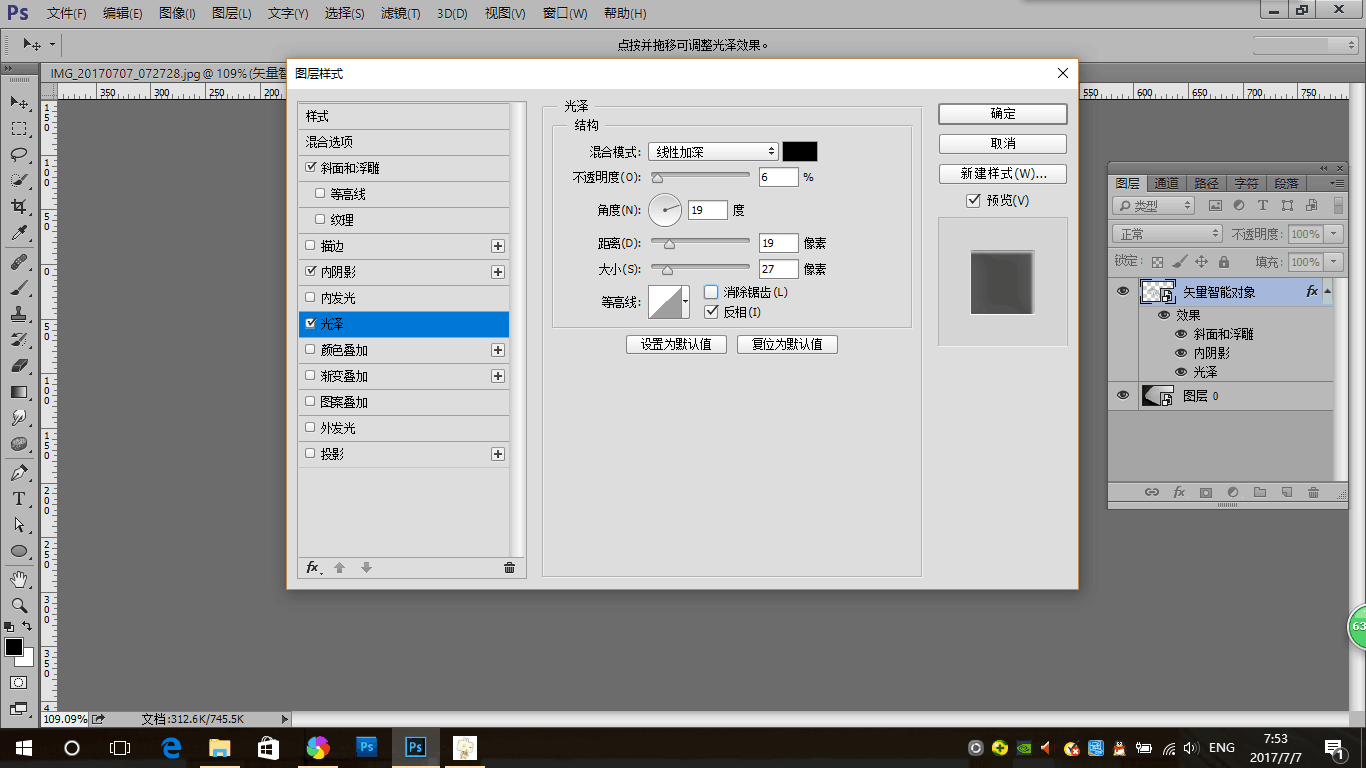
Task: Enable the 描边 checkbox
Action: coord(311,246)
